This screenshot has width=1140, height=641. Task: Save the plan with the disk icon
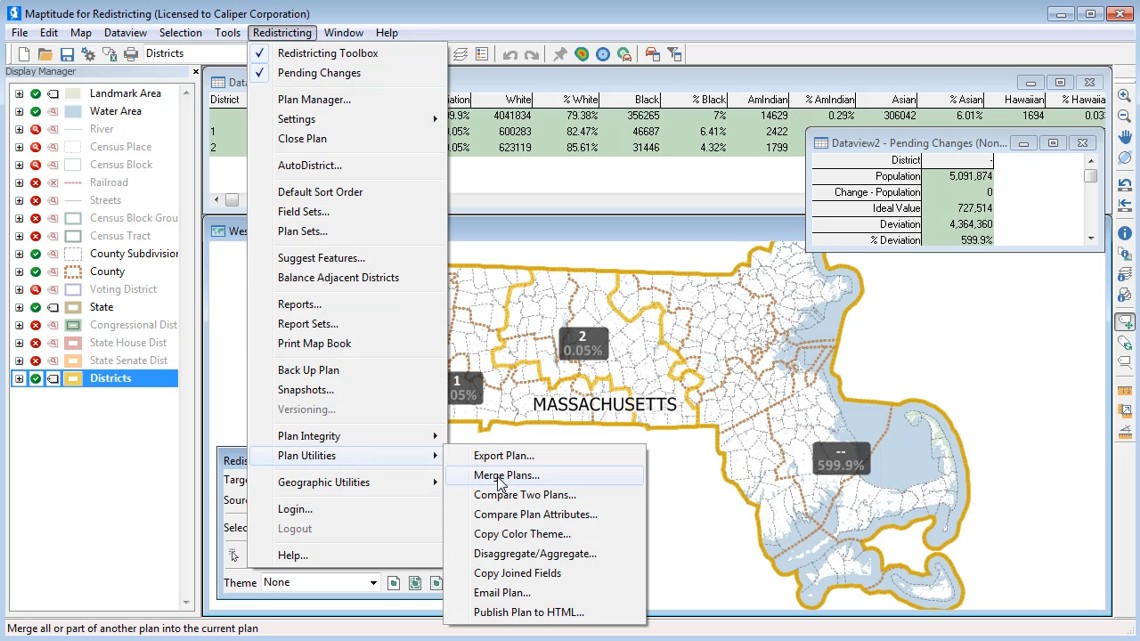click(67, 54)
